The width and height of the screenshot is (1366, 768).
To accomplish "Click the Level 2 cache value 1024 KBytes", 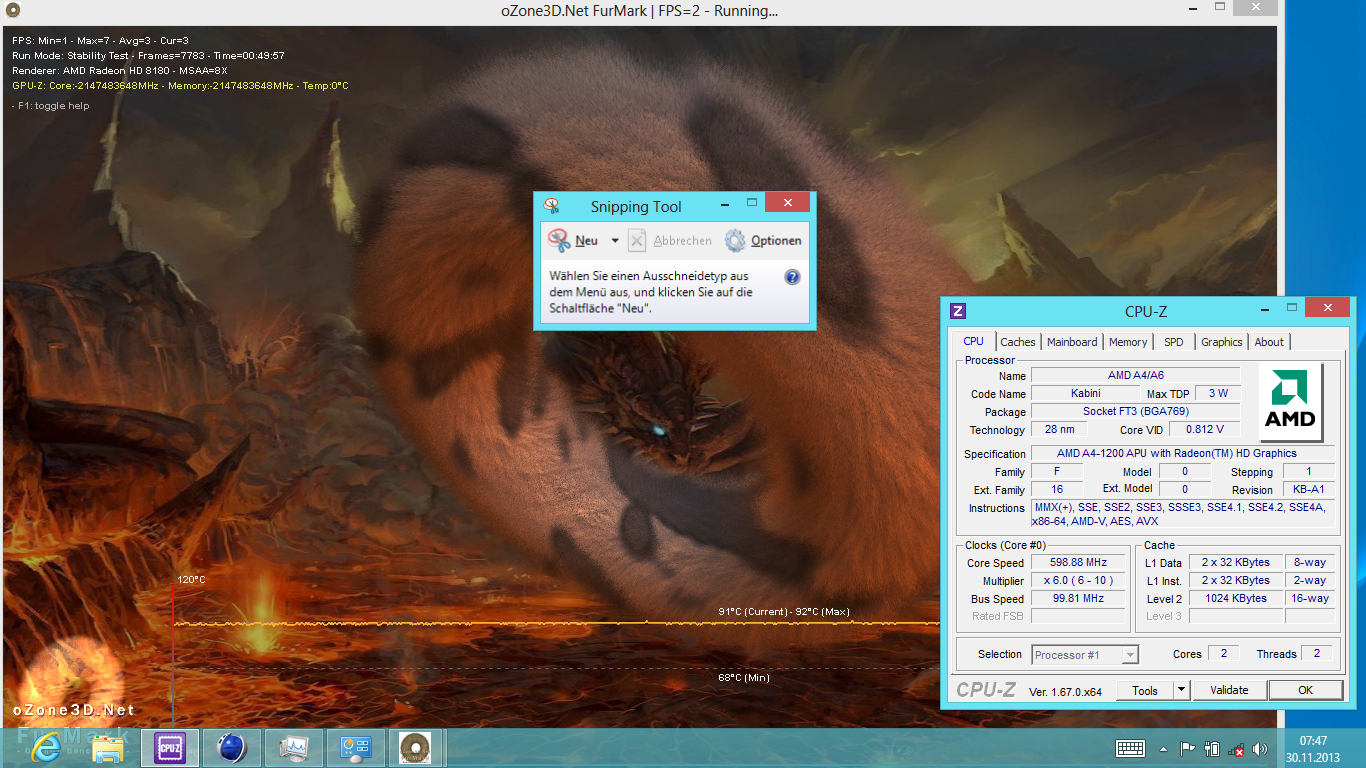I will [1235, 599].
